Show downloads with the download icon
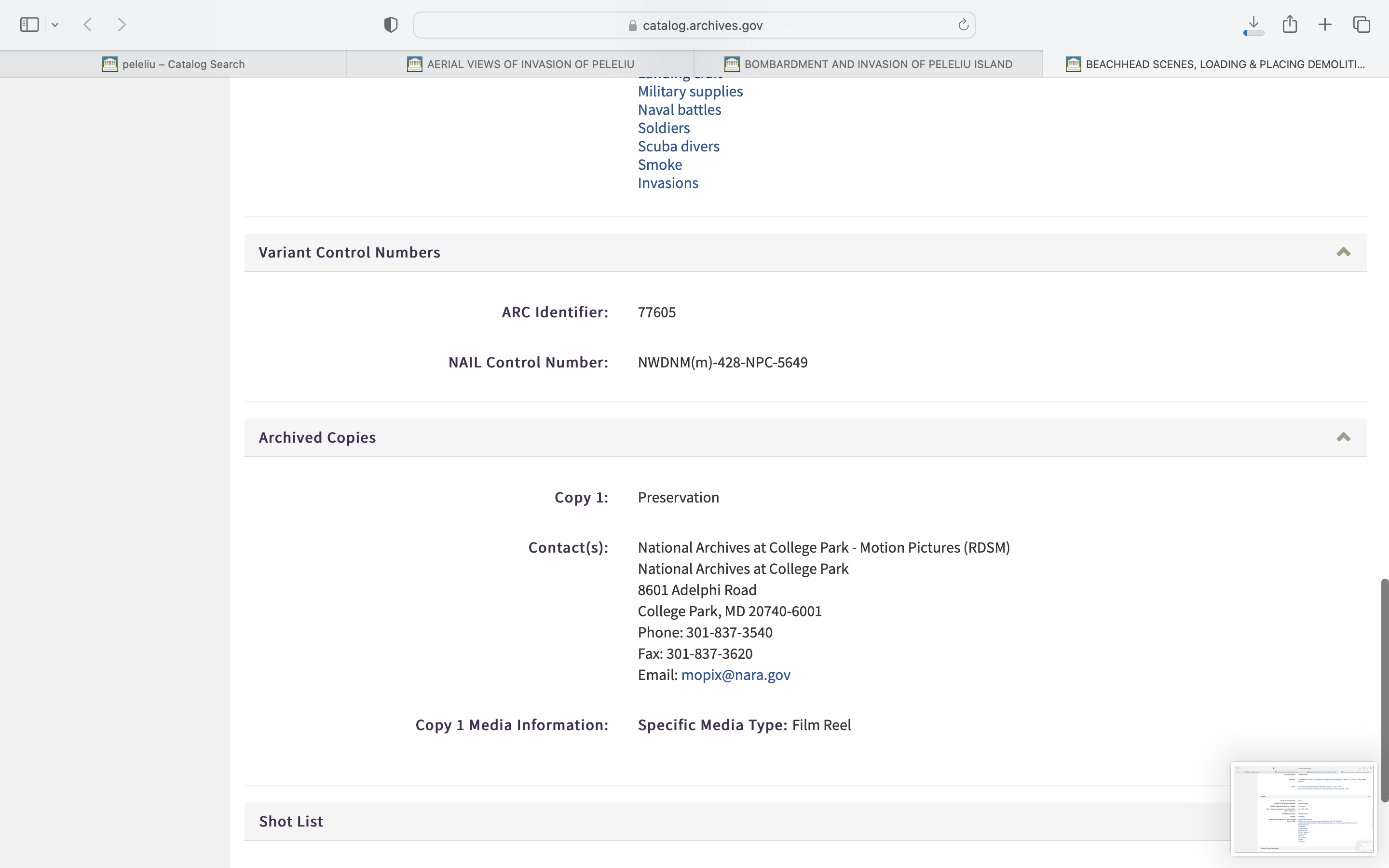 (x=1253, y=25)
